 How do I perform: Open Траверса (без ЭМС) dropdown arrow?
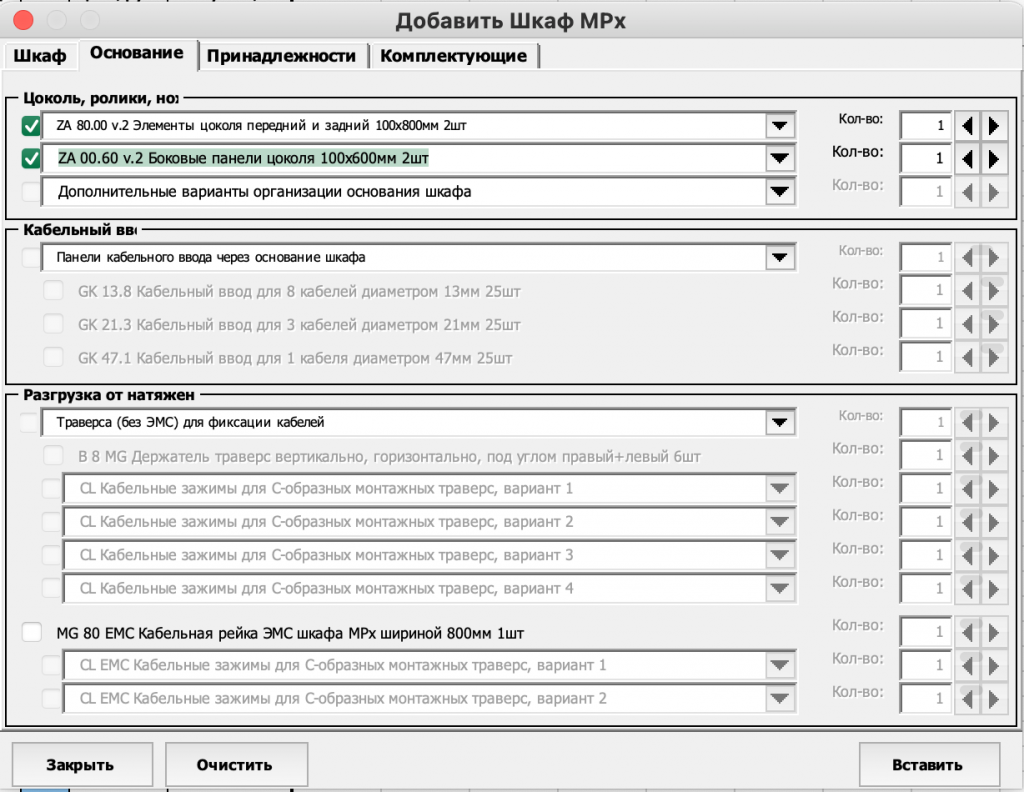click(x=778, y=422)
